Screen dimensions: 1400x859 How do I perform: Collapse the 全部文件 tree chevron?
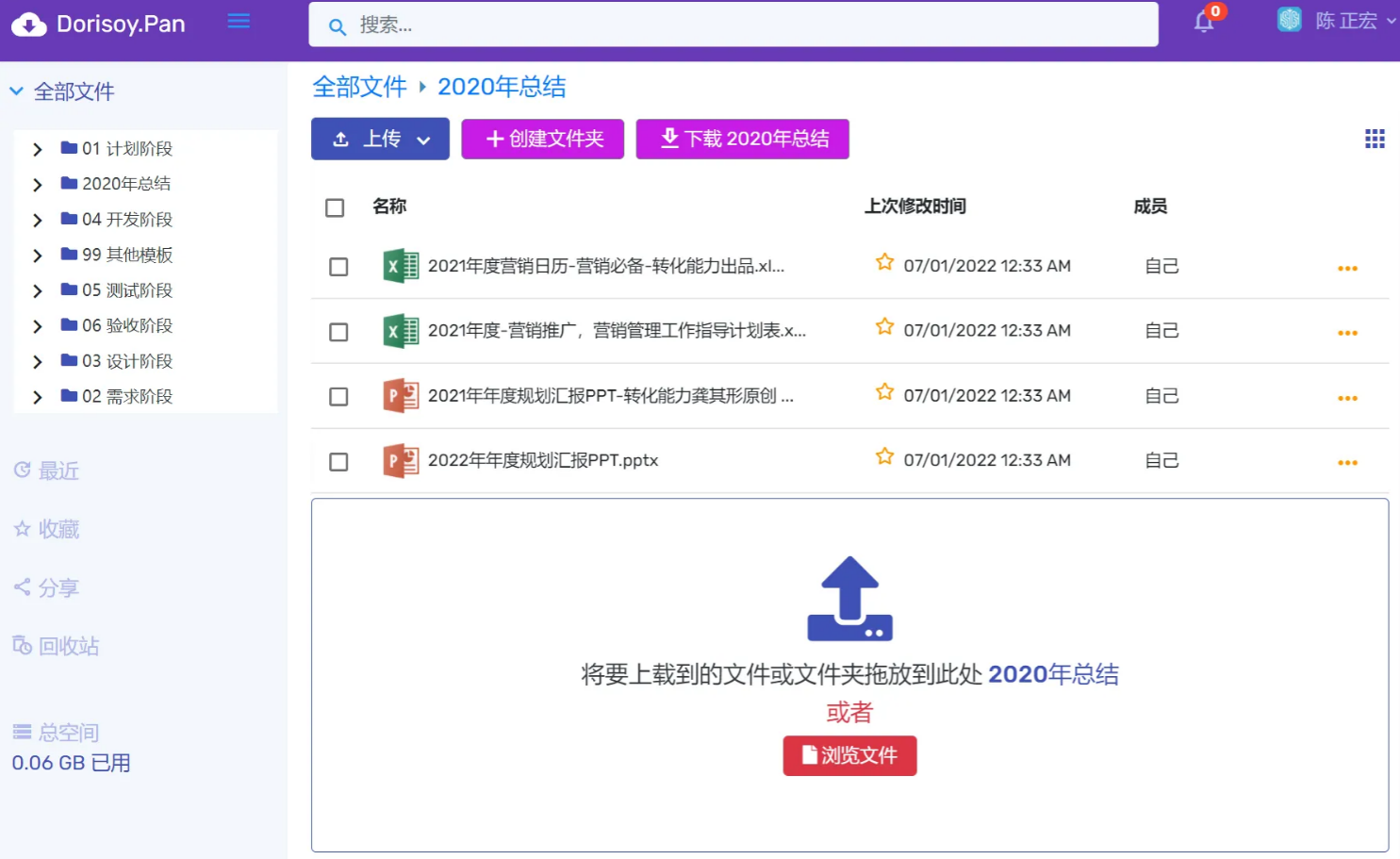[16, 91]
